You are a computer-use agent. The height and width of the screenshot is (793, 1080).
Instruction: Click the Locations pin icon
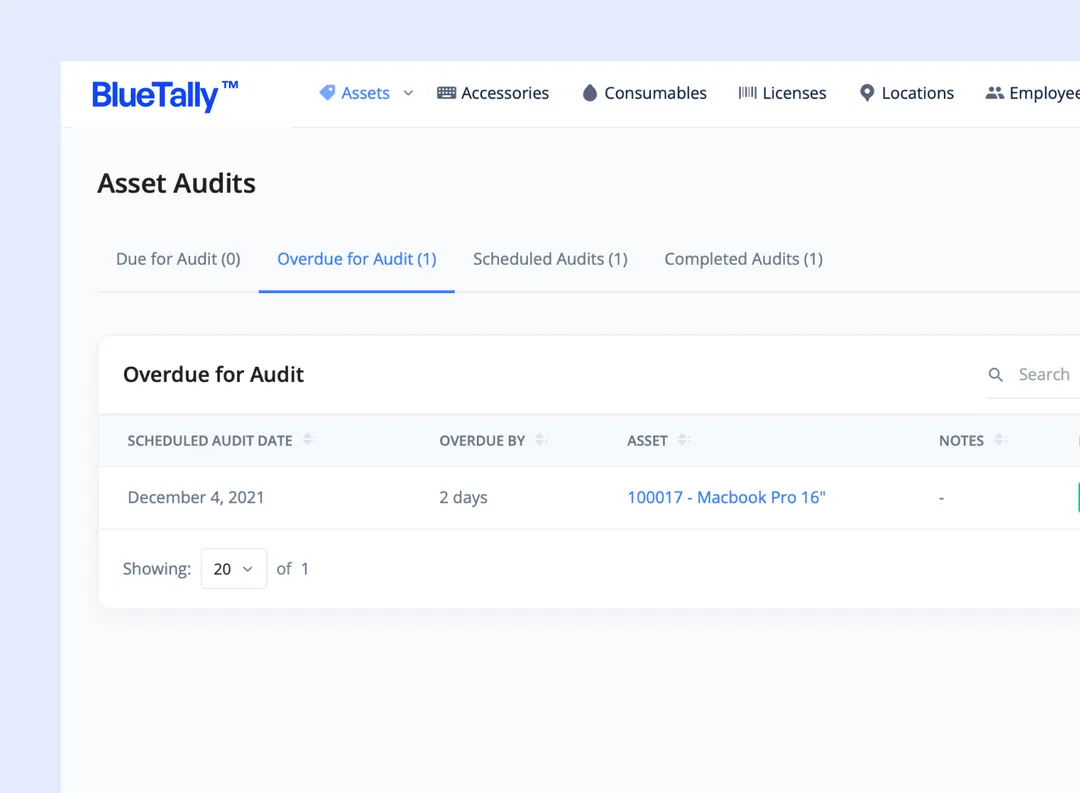(x=867, y=93)
